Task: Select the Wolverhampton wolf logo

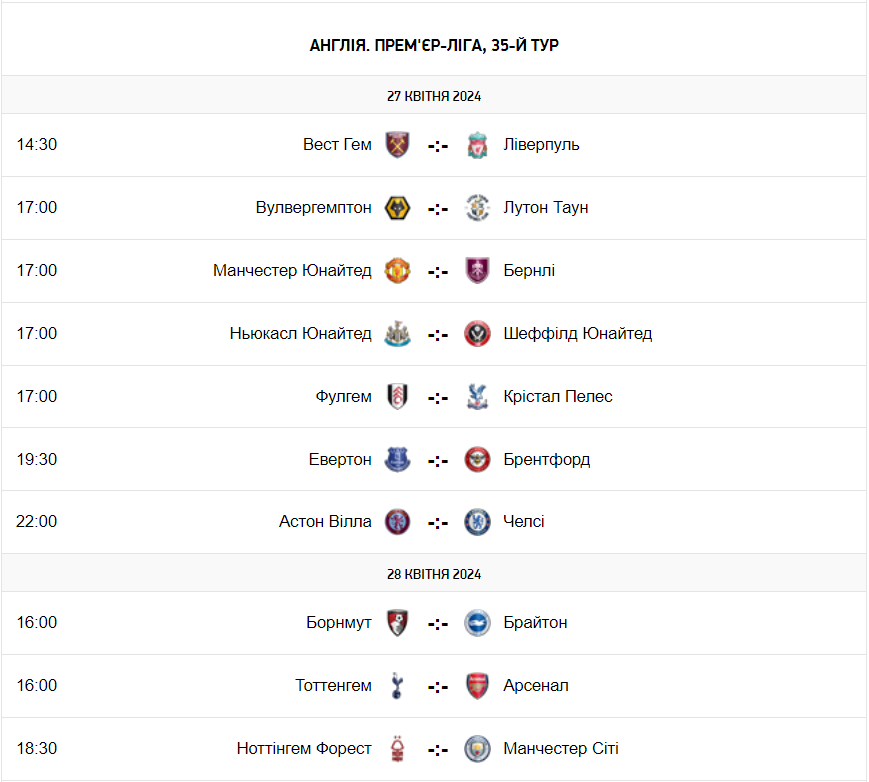Action: [x=397, y=208]
